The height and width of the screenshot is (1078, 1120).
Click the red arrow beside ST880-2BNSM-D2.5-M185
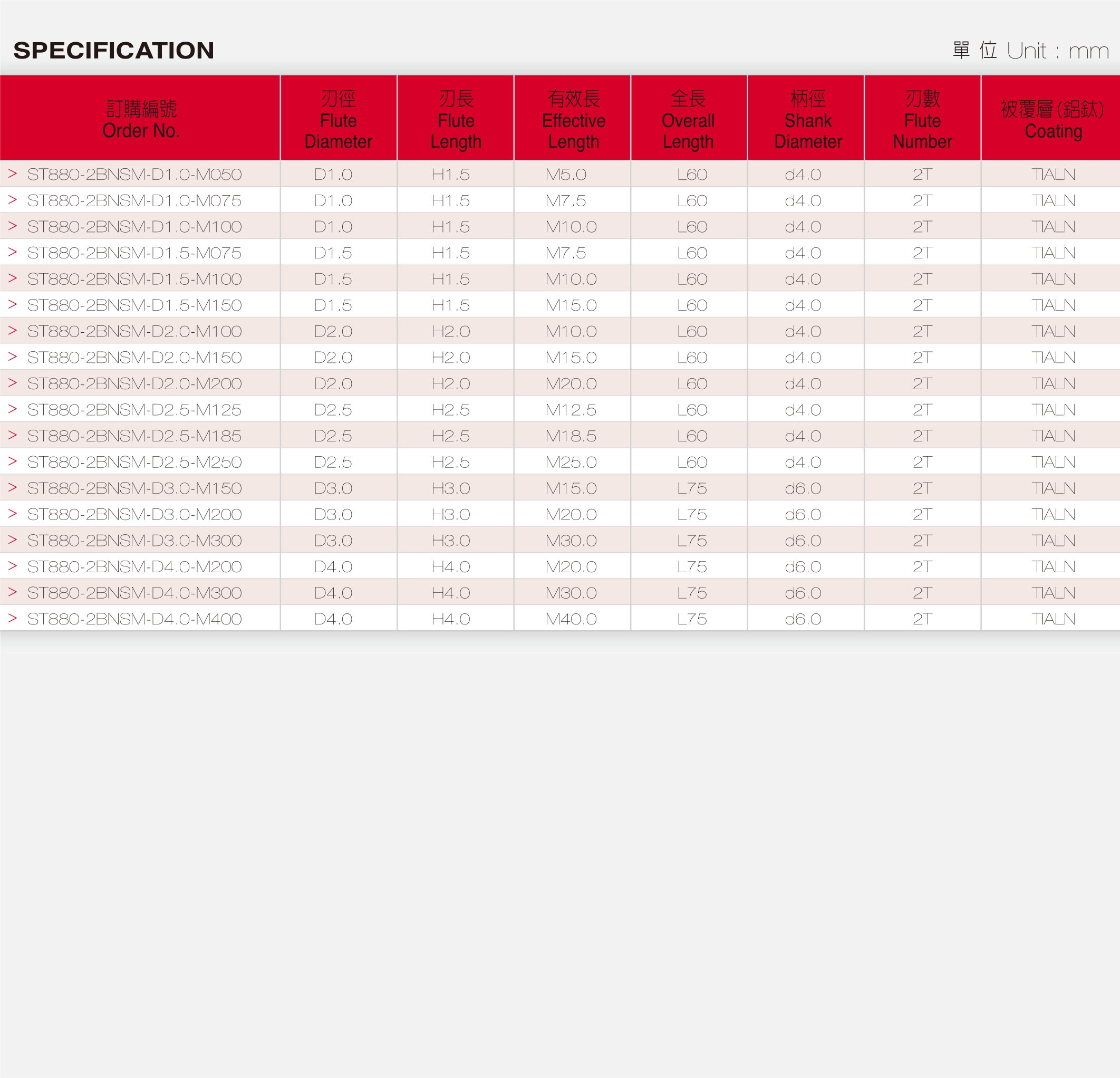(x=13, y=435)
